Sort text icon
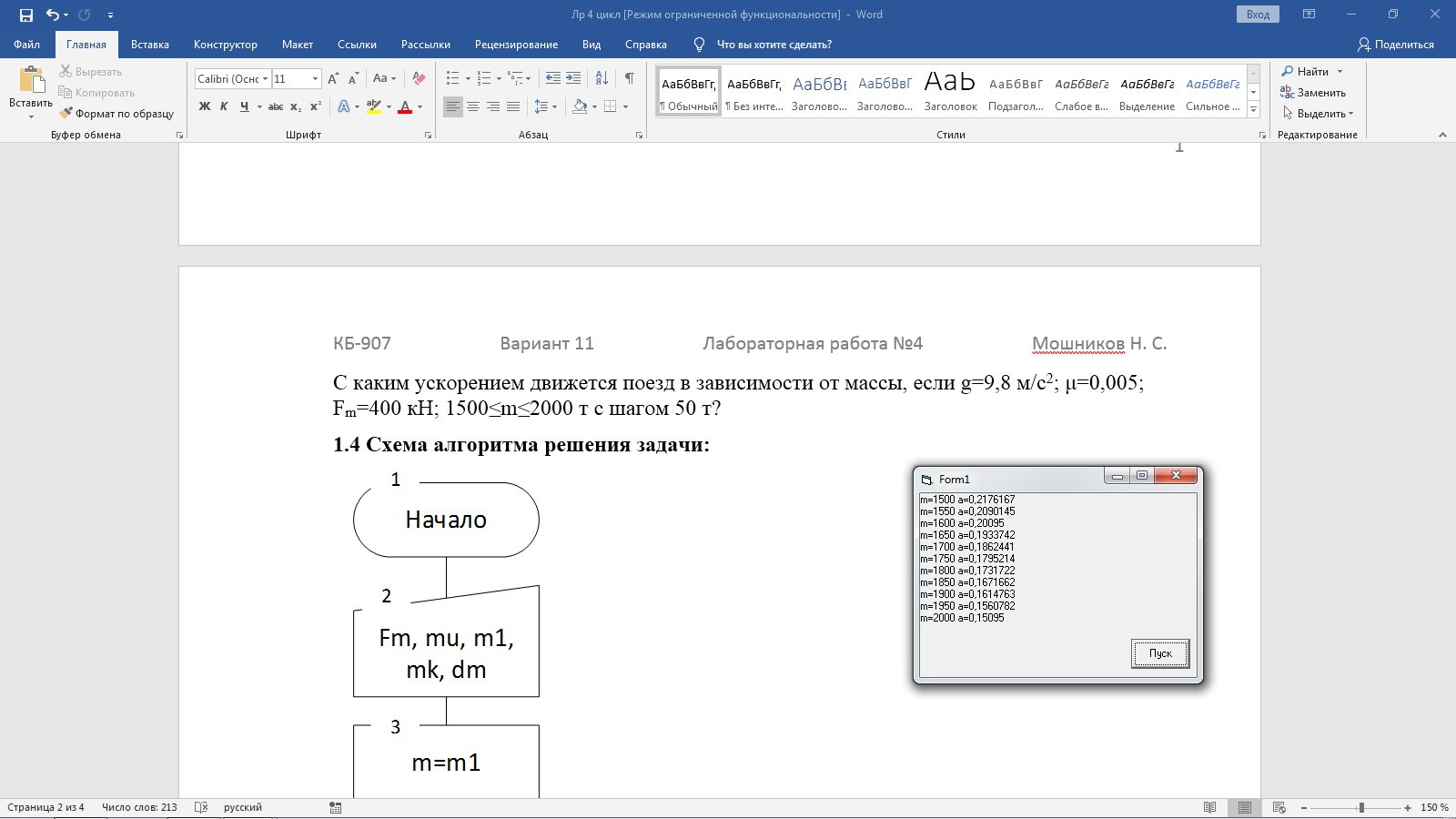The height and width of the screenshot is (819, 1456). click(602, 79)
